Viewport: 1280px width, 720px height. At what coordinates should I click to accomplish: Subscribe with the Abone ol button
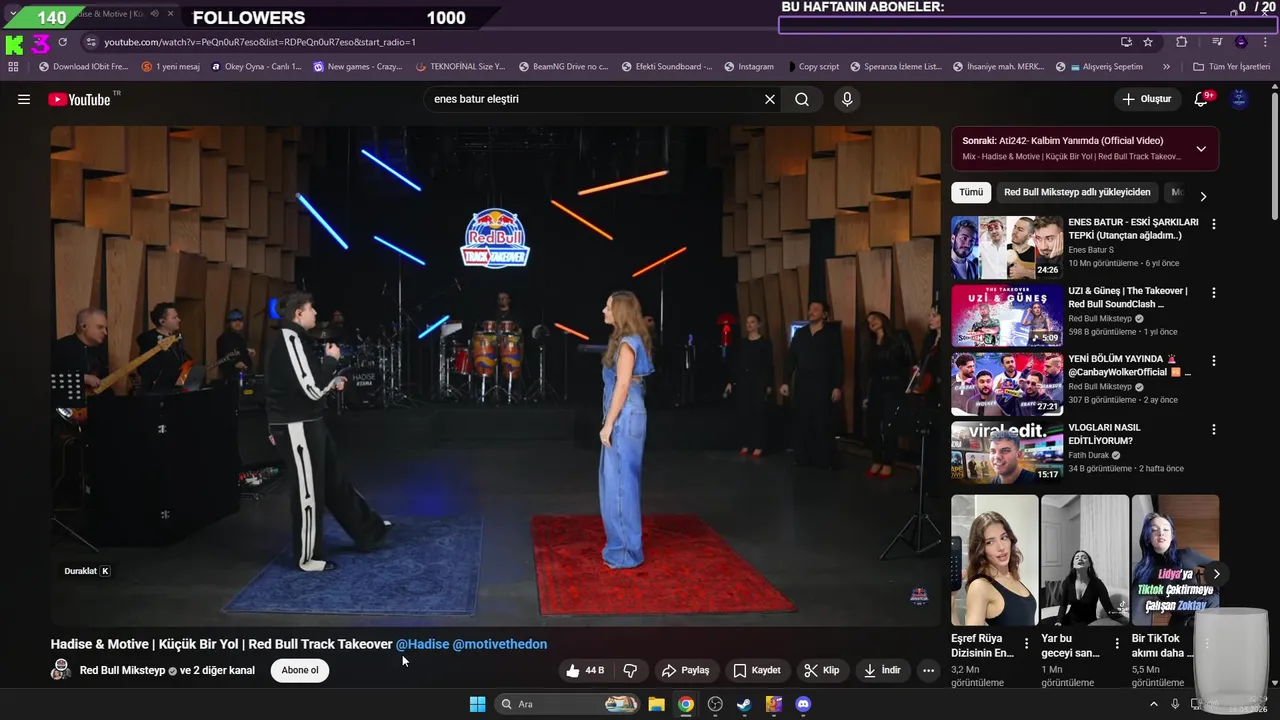tap(300, 671)
